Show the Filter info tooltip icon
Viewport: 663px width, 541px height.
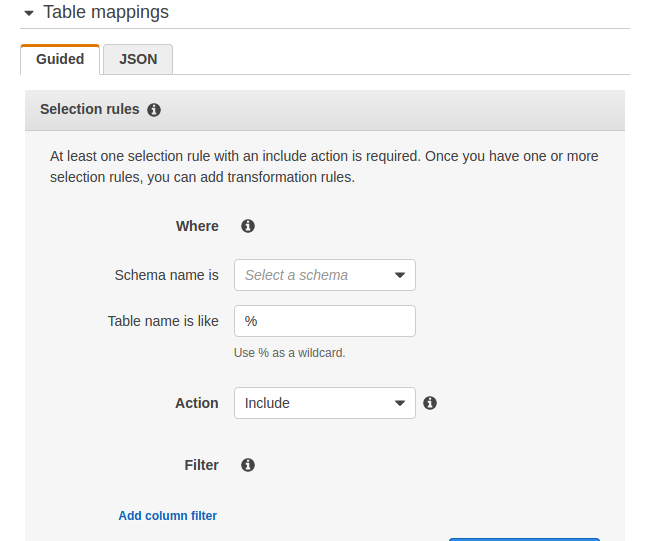248,465
